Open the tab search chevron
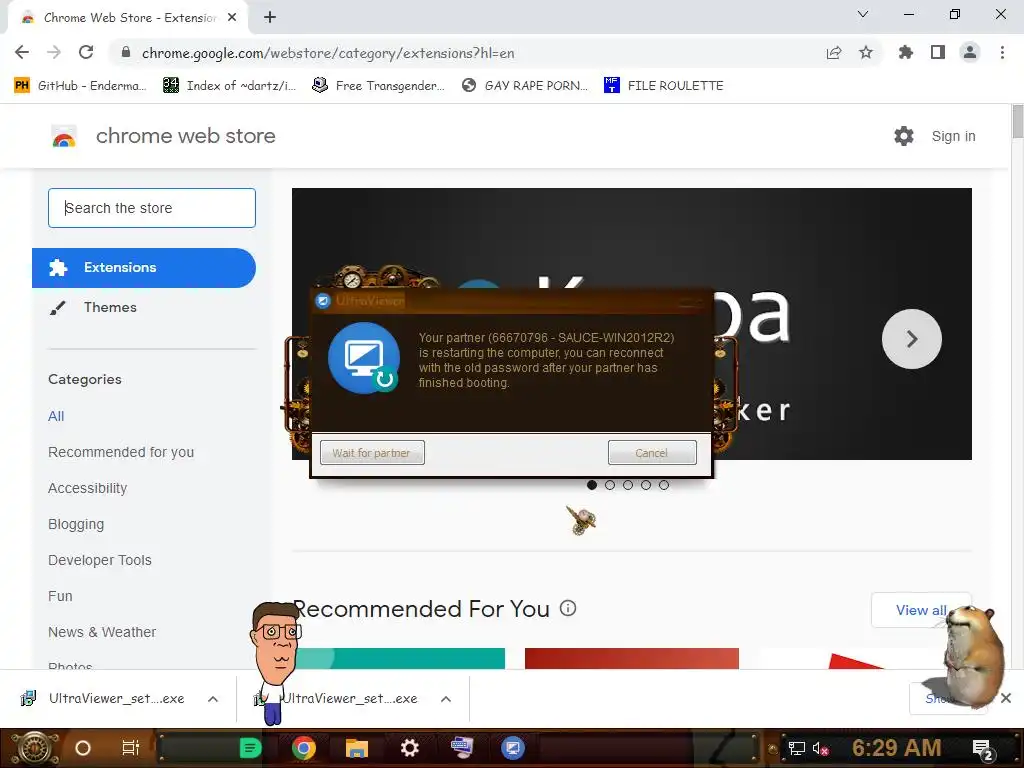 (863, 14)
